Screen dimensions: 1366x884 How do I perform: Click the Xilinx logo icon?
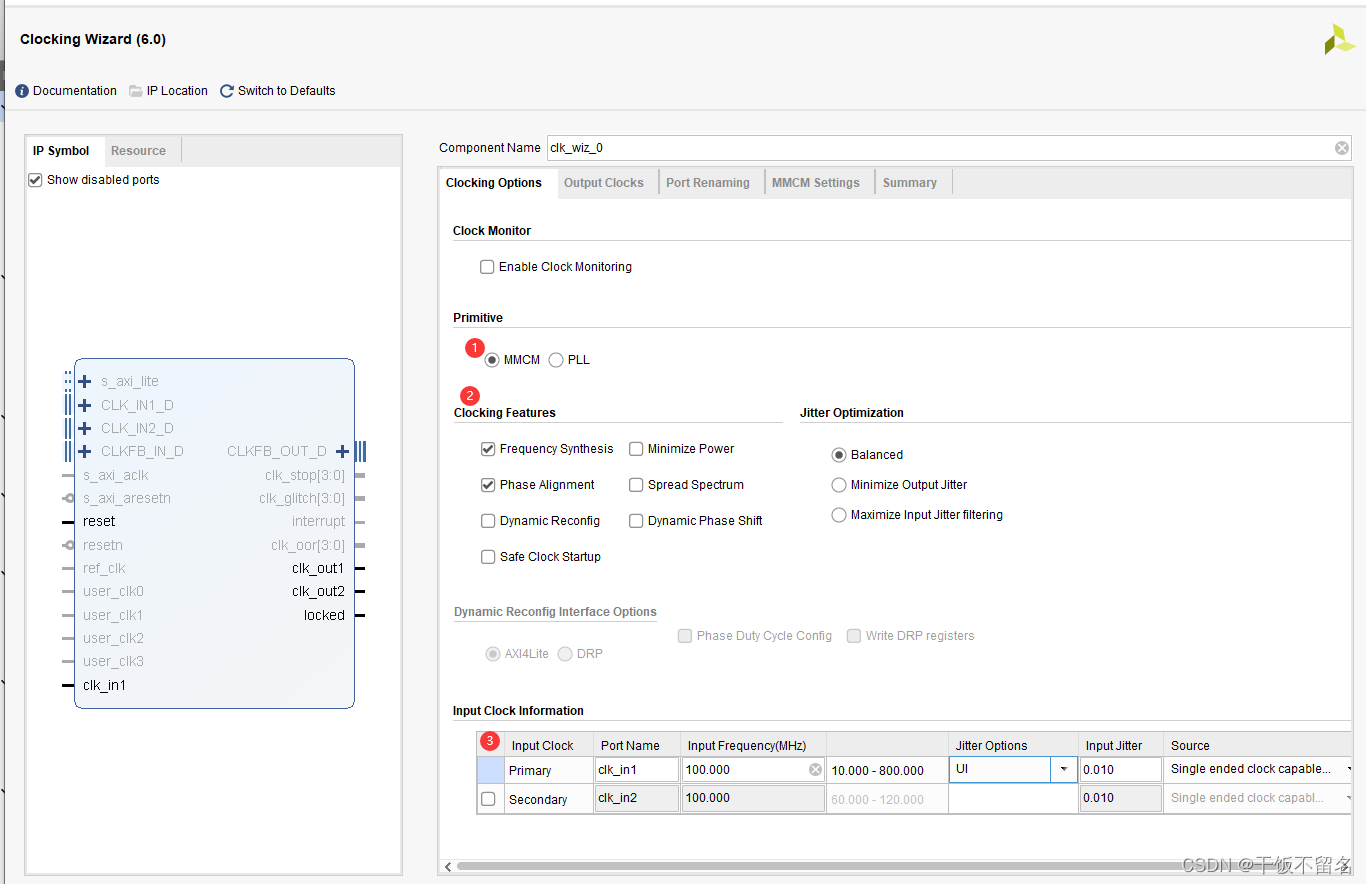tap(1339, 39)
